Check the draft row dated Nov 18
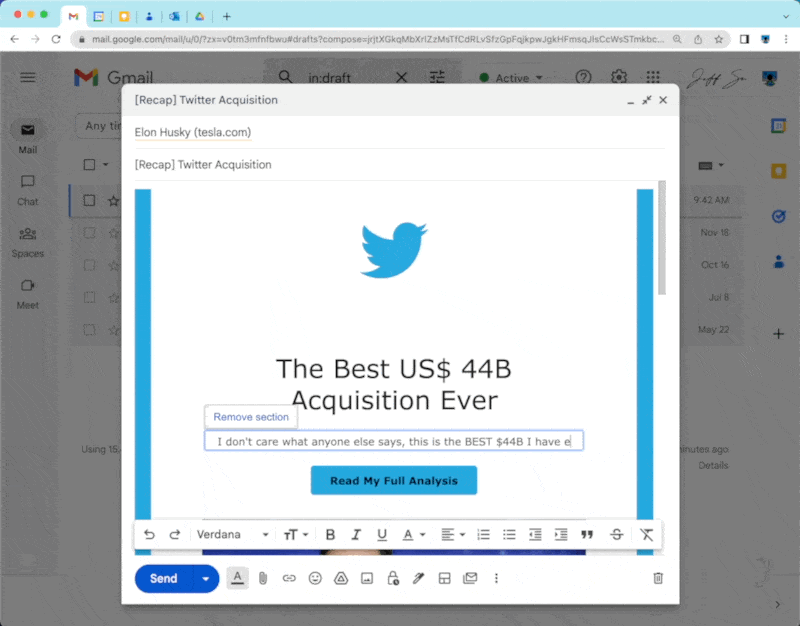This screenshot has width=800, height=626. point(89,233)
